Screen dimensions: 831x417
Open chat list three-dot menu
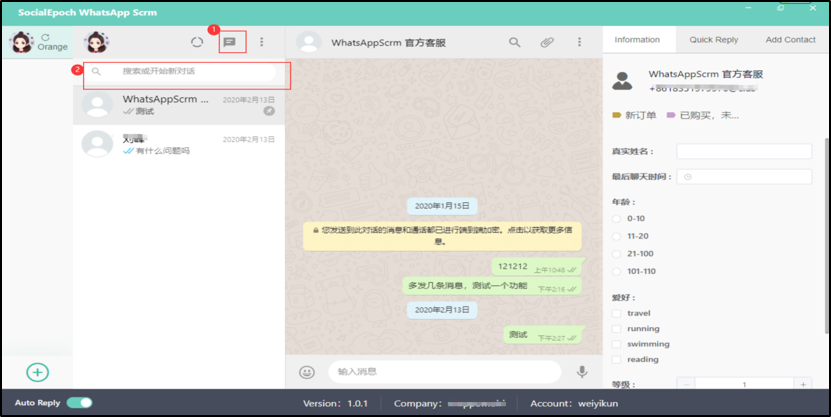(x=261, y=42)
